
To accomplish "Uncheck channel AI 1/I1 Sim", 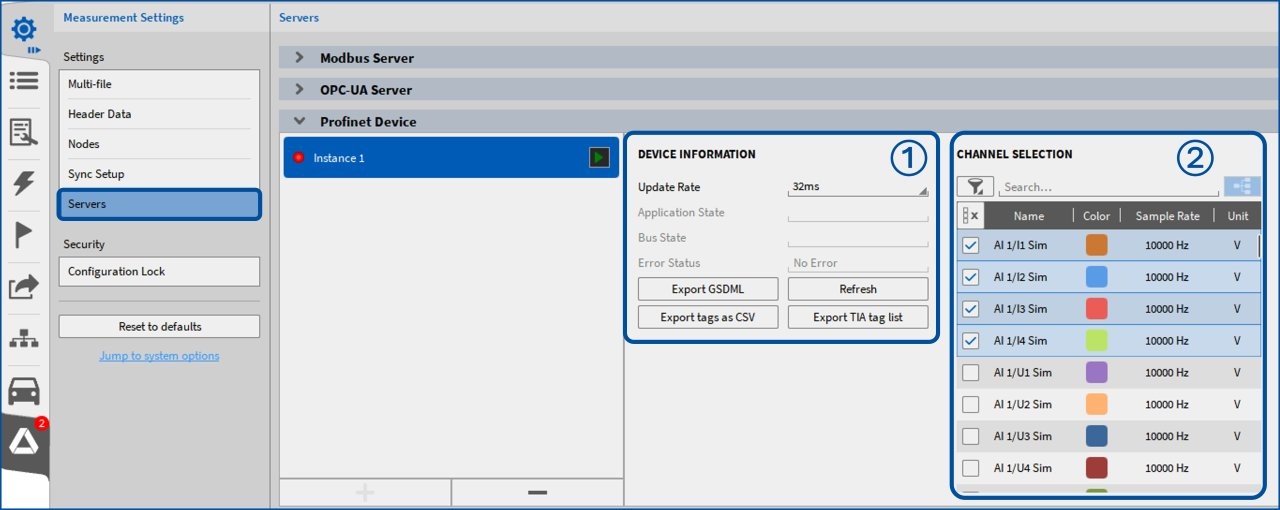I will (x=970, y=245).
